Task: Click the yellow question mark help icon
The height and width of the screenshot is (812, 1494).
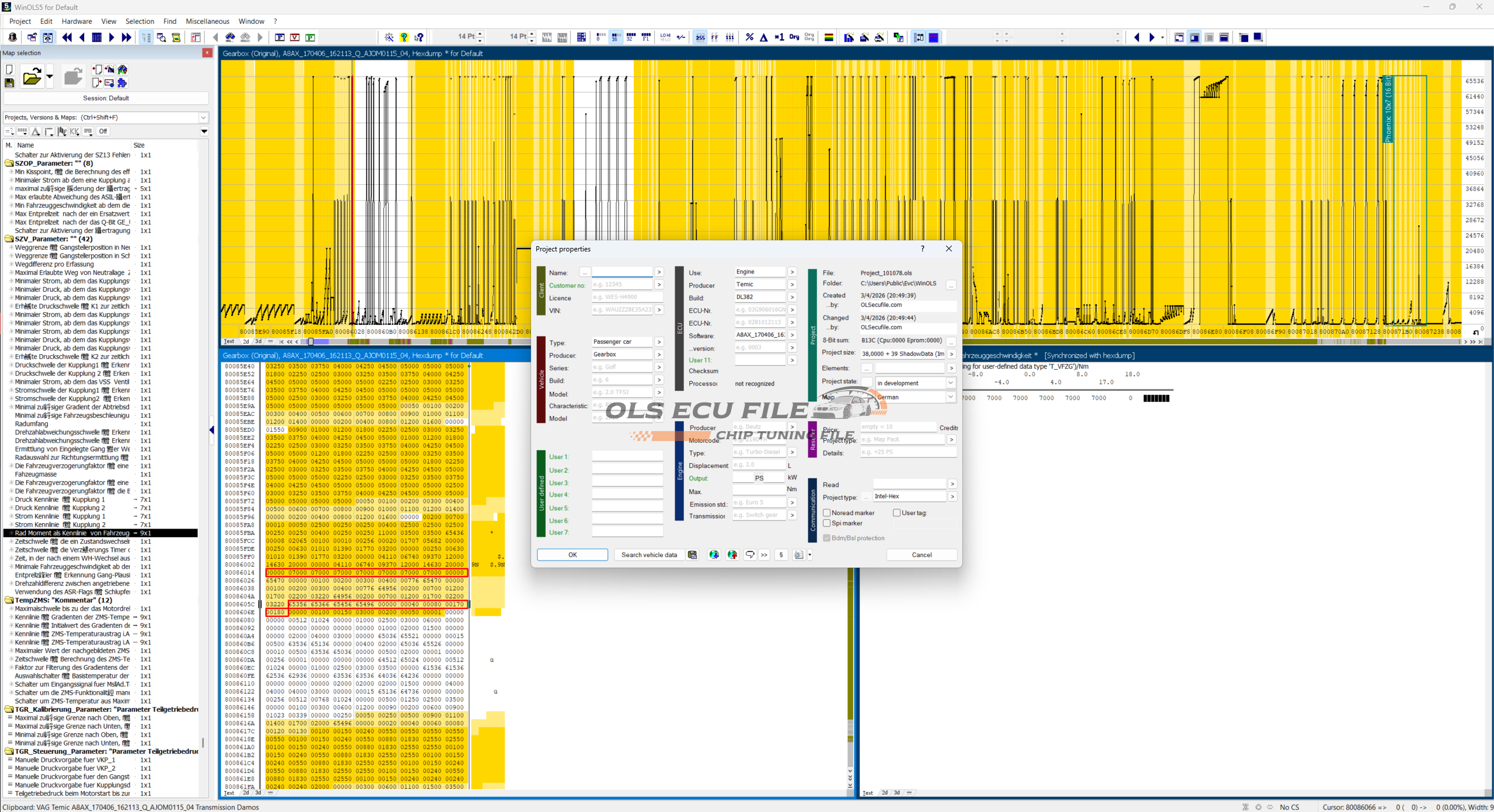Action: pos(404,37)
